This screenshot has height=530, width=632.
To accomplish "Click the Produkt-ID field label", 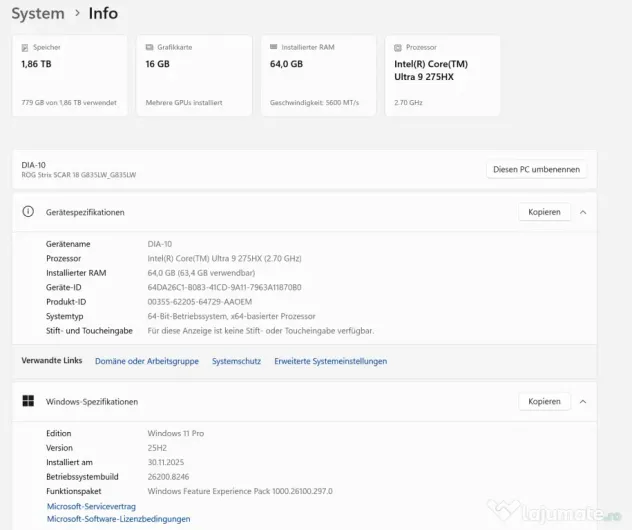I will click(66, 302).
